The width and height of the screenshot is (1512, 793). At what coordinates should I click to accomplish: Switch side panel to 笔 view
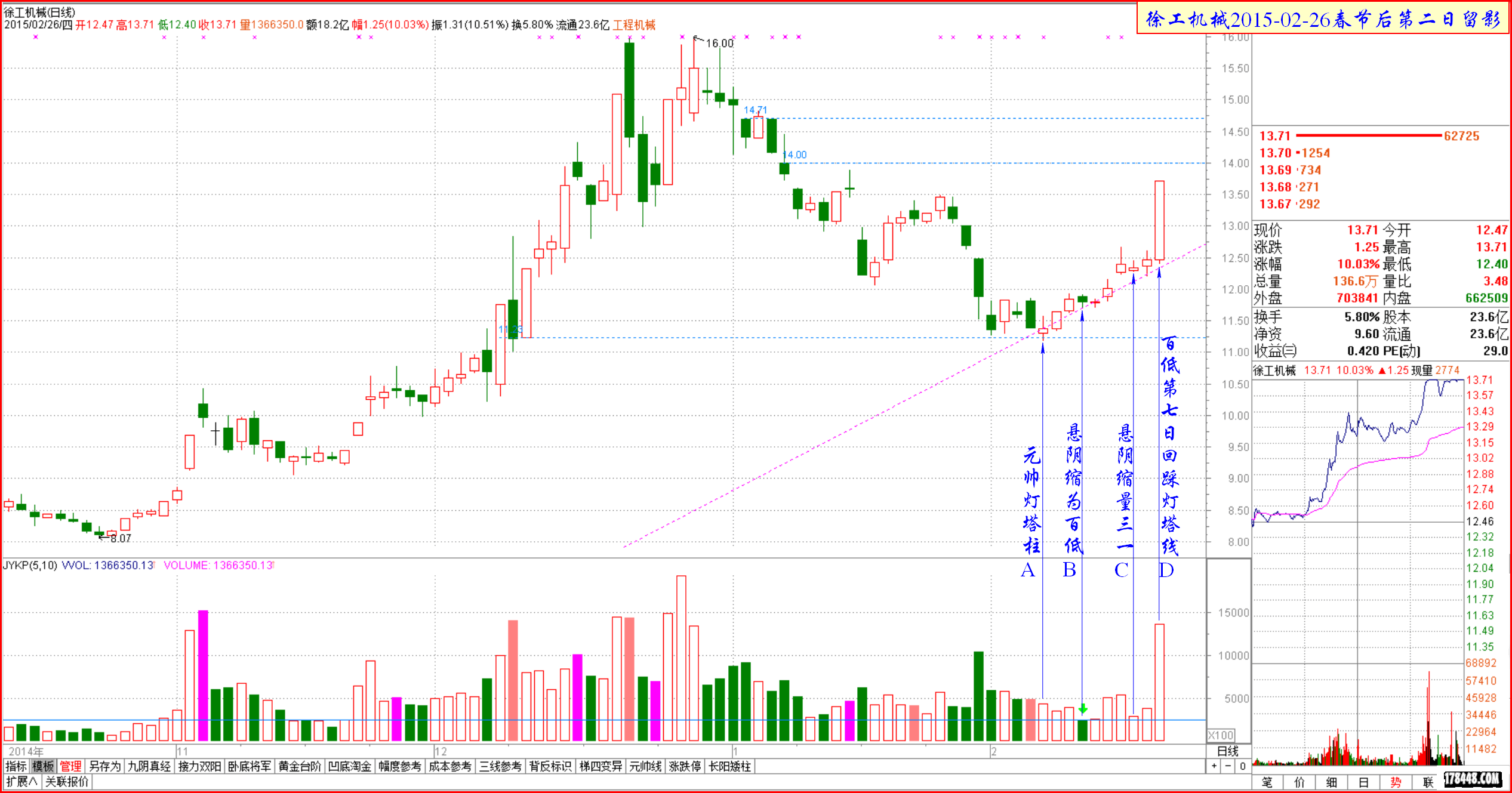[1267, 782]
